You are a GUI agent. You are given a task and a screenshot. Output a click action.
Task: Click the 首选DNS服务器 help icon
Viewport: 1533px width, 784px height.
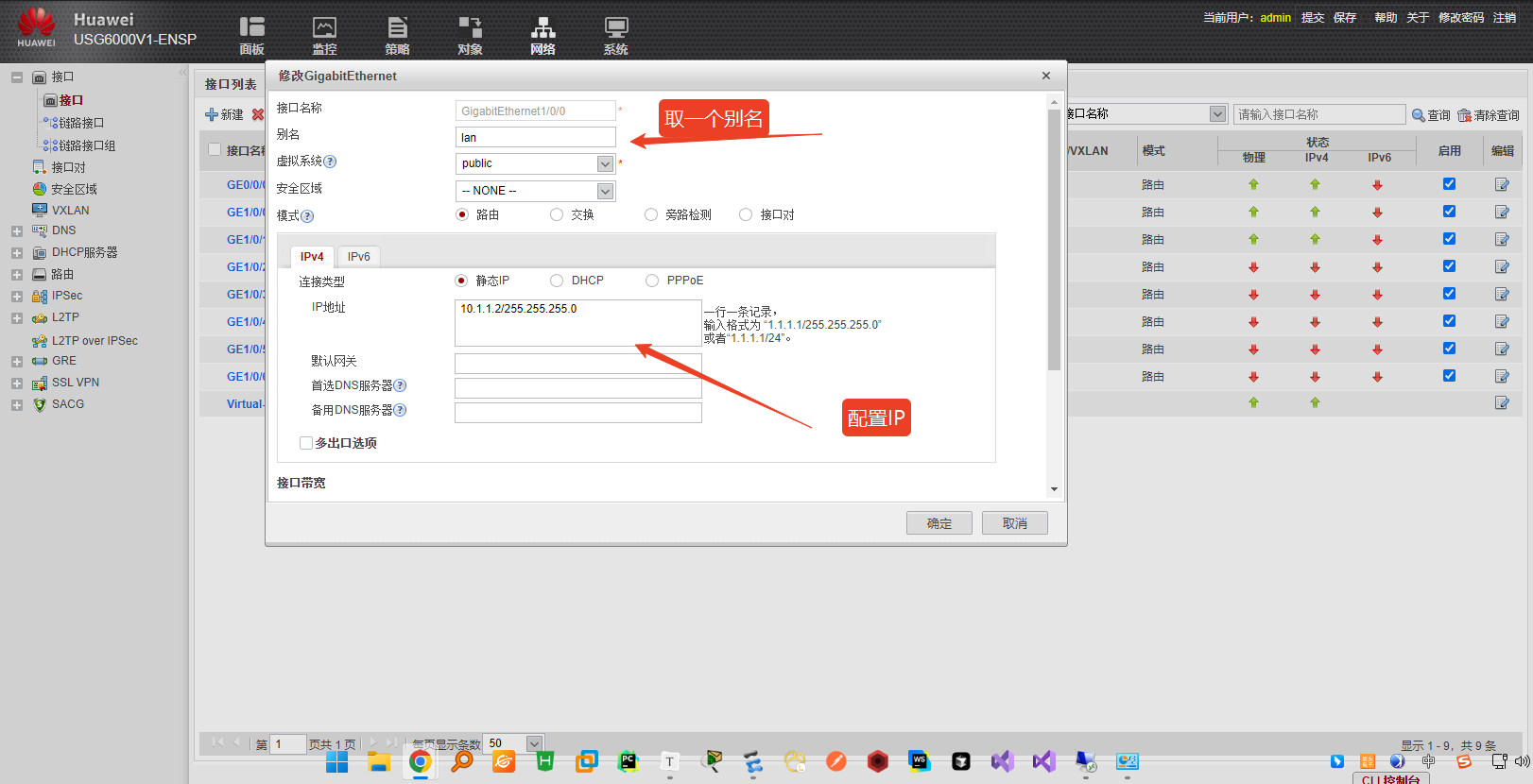coord(400,385)
